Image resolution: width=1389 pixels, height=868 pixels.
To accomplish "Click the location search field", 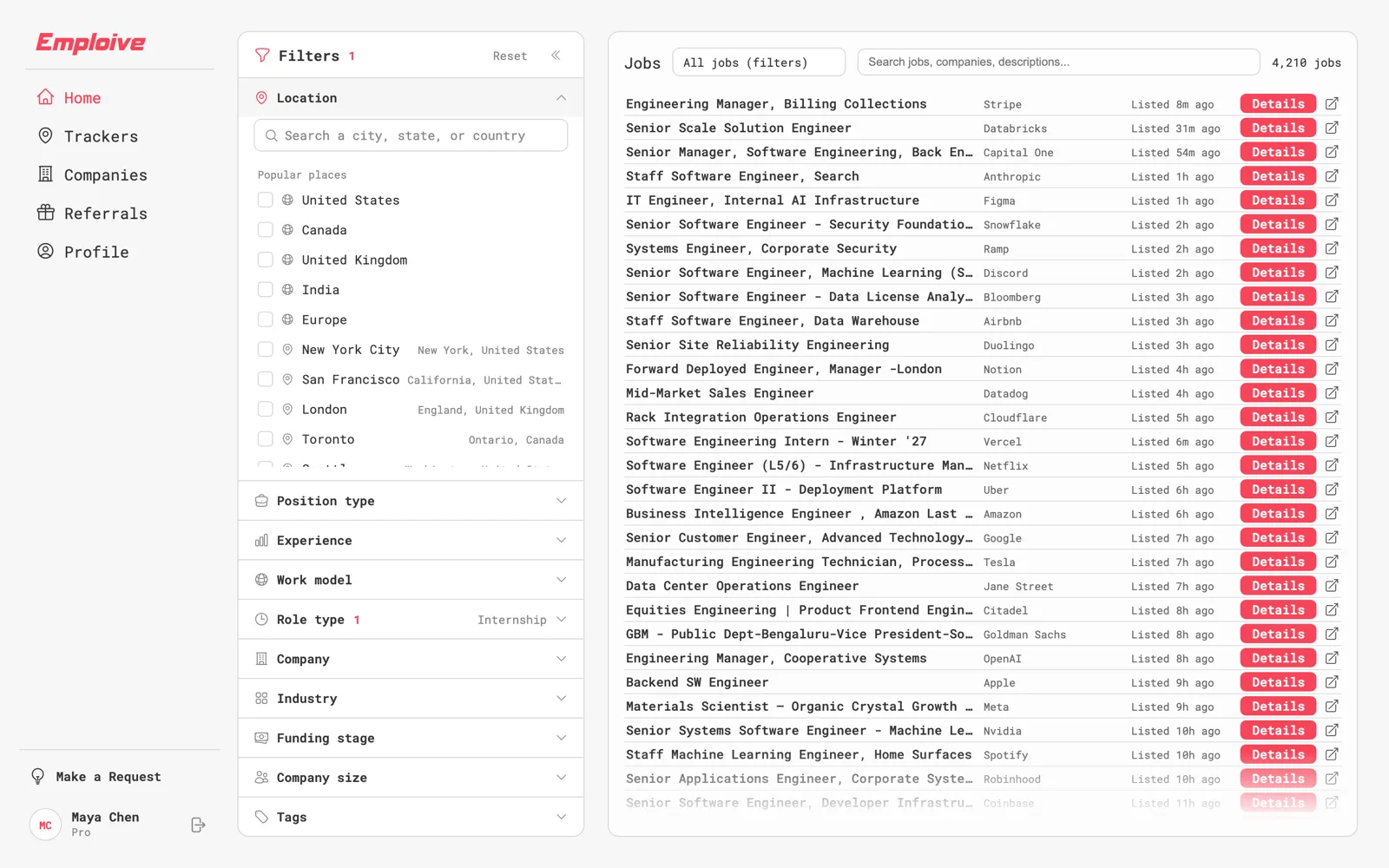I will (x=411, y=135).
